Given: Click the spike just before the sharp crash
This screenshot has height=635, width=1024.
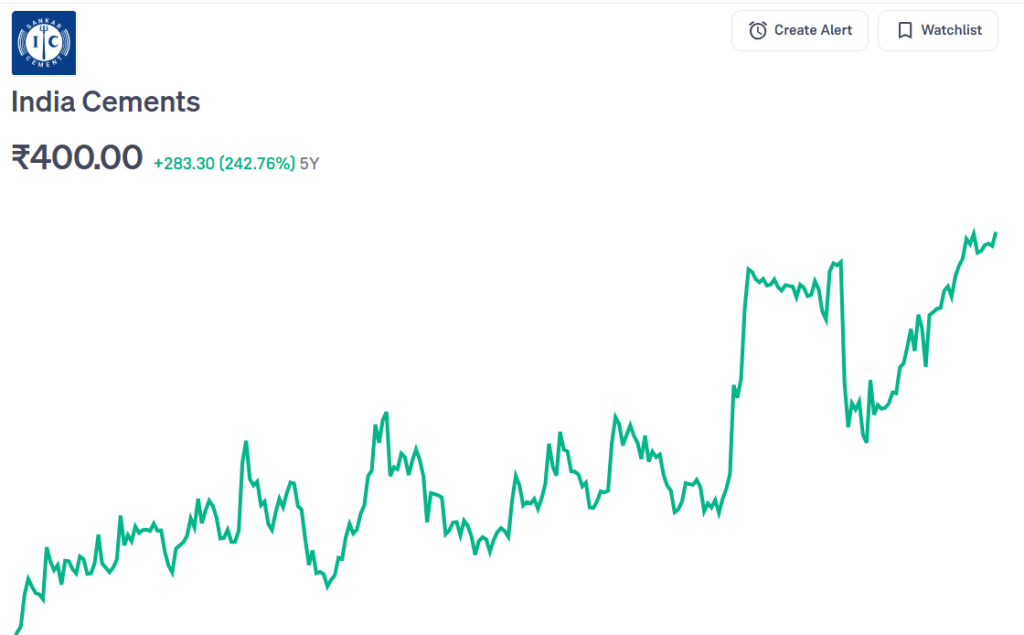Looking at the screenshot, I should click(x=840, y=261).
